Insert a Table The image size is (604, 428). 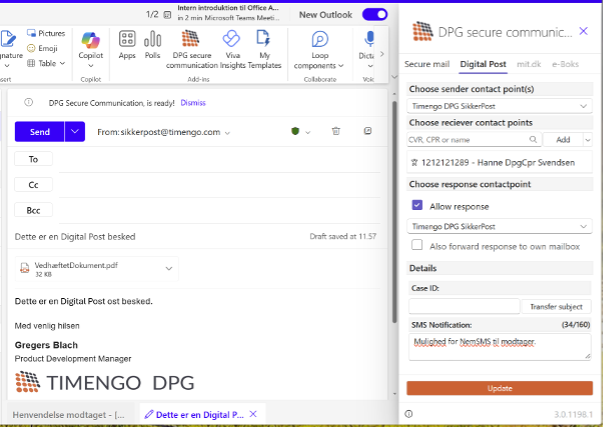[x=42, y=63]
